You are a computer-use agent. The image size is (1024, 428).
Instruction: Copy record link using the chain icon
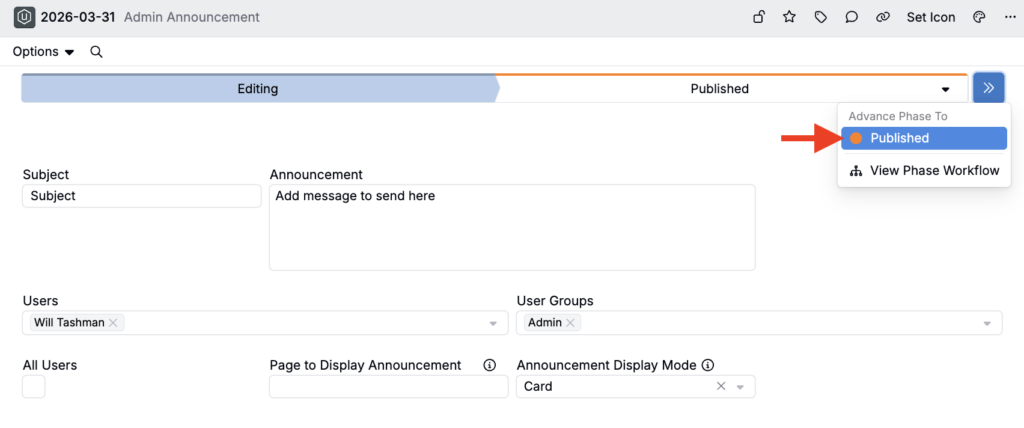(x=883, y=18)
